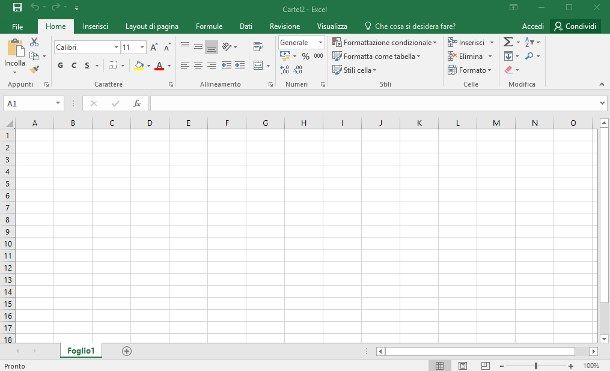Viewport: 610px width, 371px height.
Task: Click the text orientation icon
Action: click(x=227, y=47)
